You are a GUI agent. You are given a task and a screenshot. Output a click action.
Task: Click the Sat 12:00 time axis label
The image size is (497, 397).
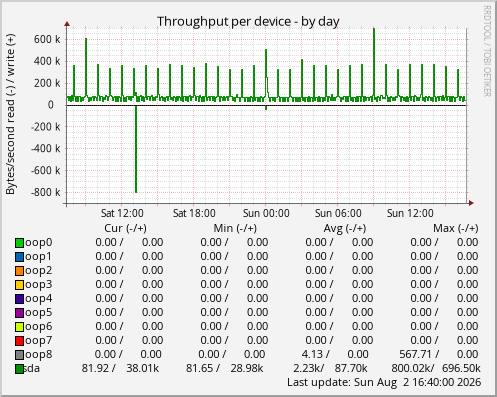pos(122,213)
